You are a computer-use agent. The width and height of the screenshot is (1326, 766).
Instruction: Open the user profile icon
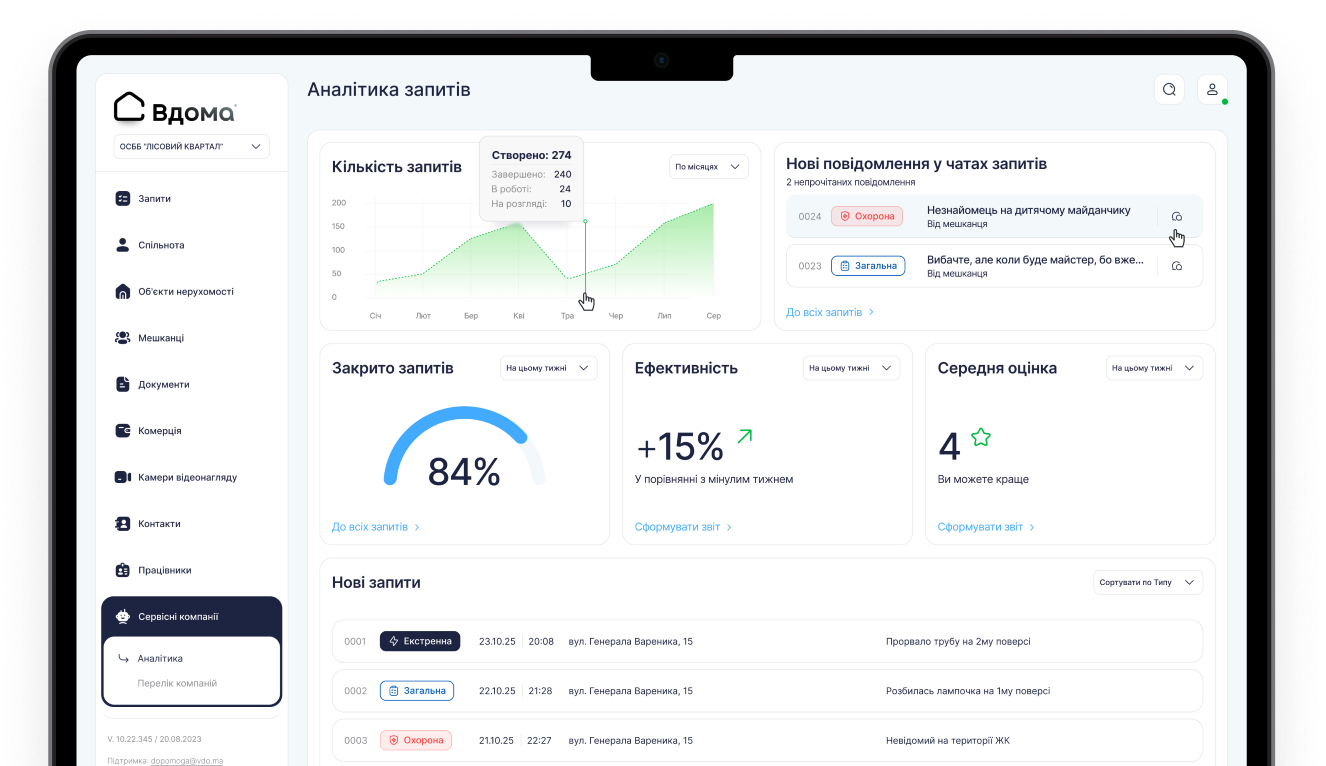point(1212,89)
